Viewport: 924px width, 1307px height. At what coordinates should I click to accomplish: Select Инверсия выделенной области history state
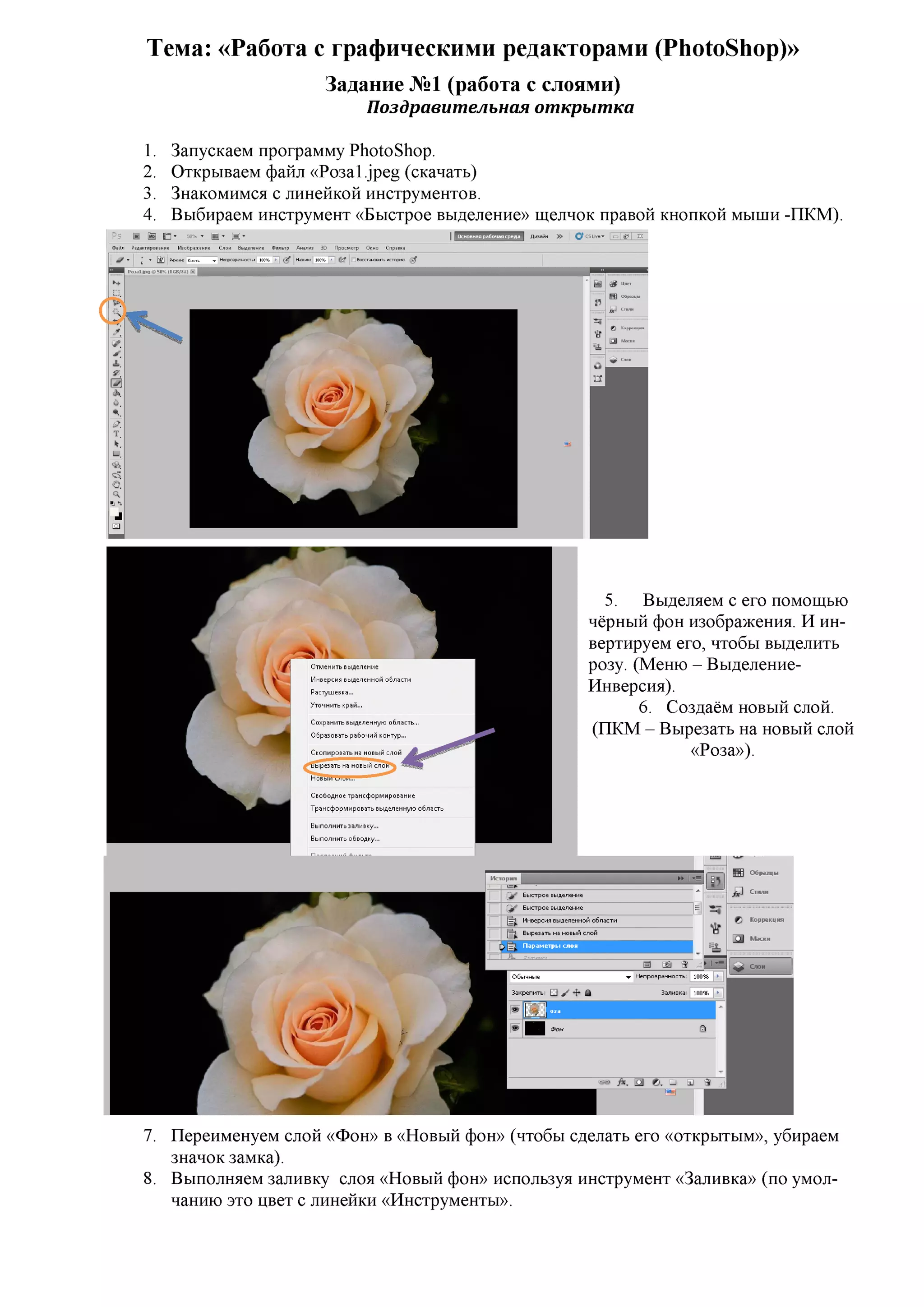(569, 920)
